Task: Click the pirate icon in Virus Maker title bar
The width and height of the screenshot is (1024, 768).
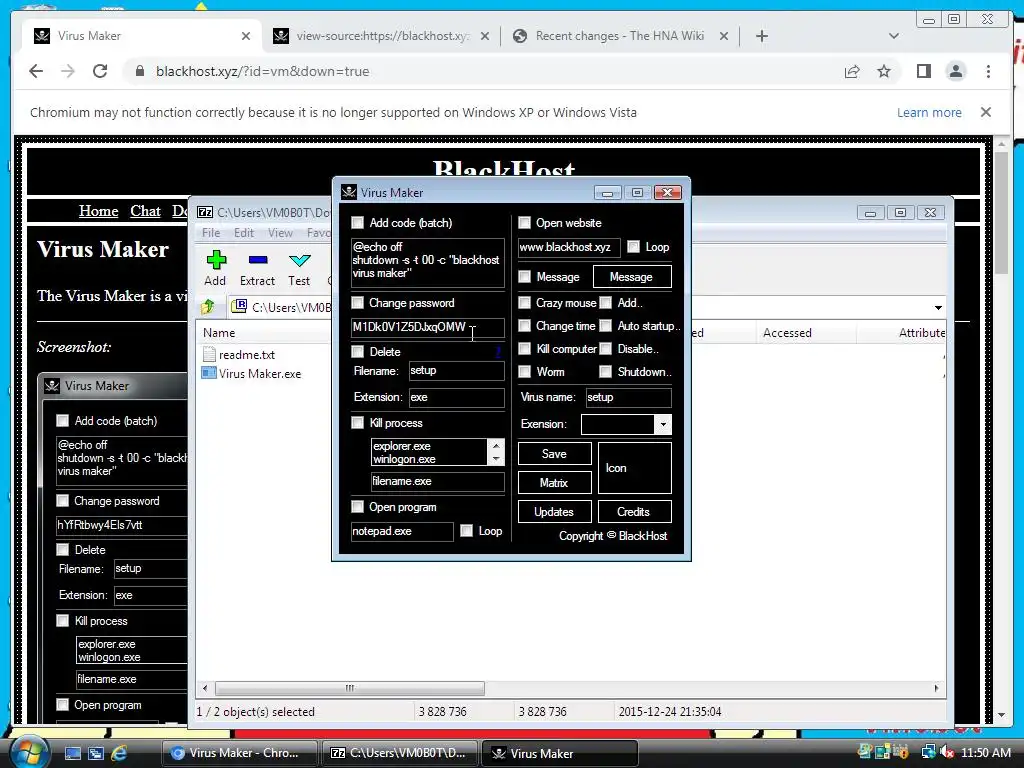Action: coord(349,192)
